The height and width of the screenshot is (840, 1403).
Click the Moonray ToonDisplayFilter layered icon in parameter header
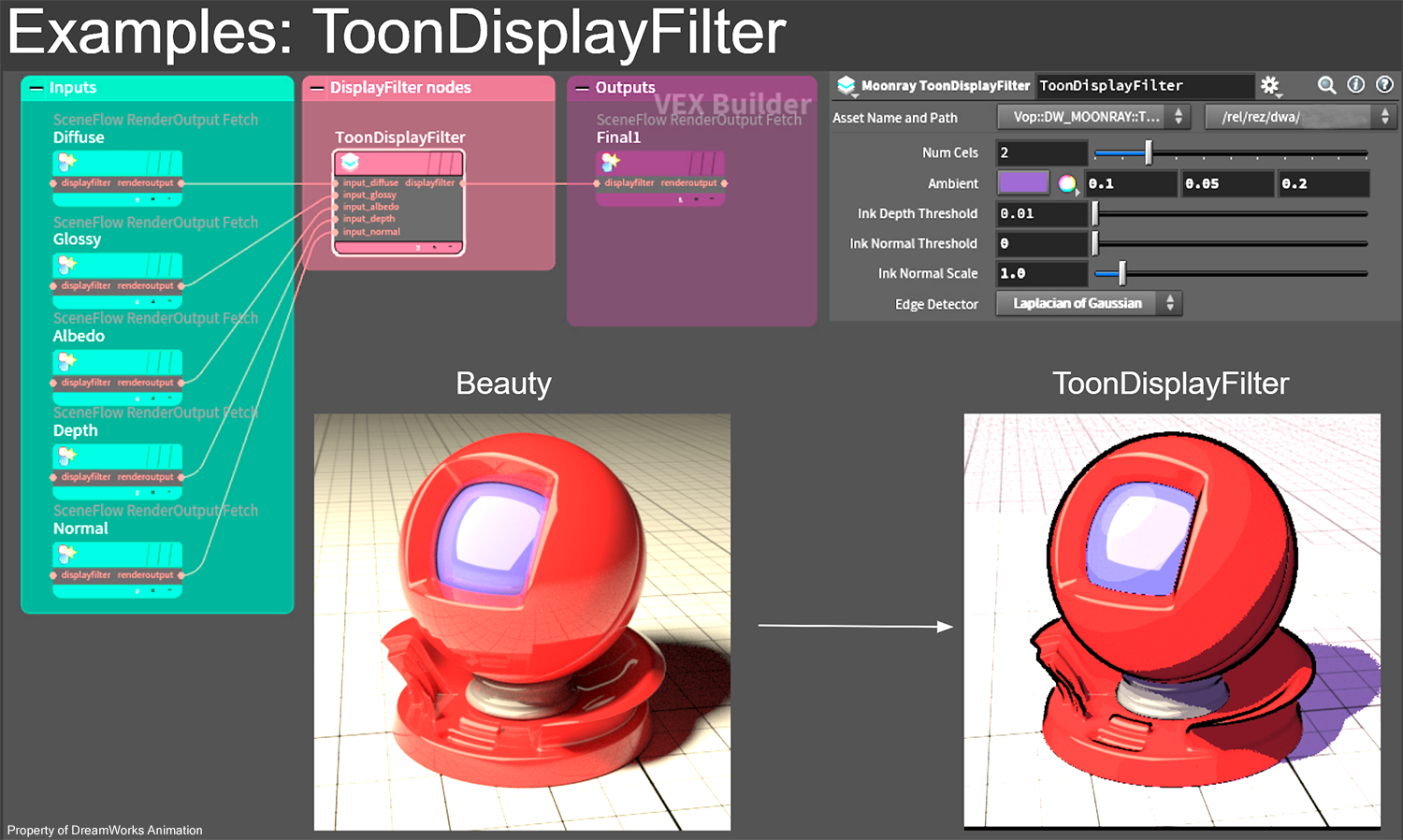[847, 85]
